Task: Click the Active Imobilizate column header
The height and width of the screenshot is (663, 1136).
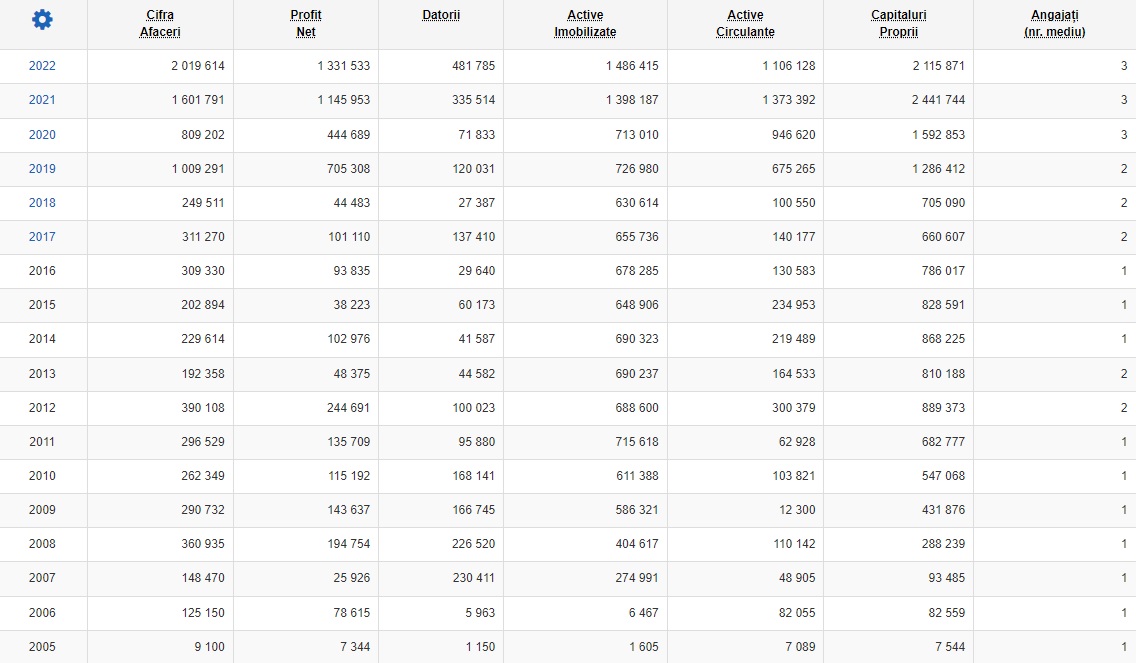Action: 585,24
